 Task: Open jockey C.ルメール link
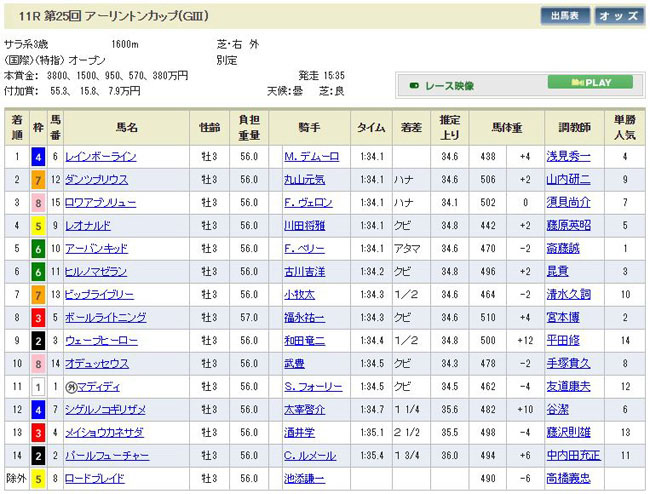[309, 454]
